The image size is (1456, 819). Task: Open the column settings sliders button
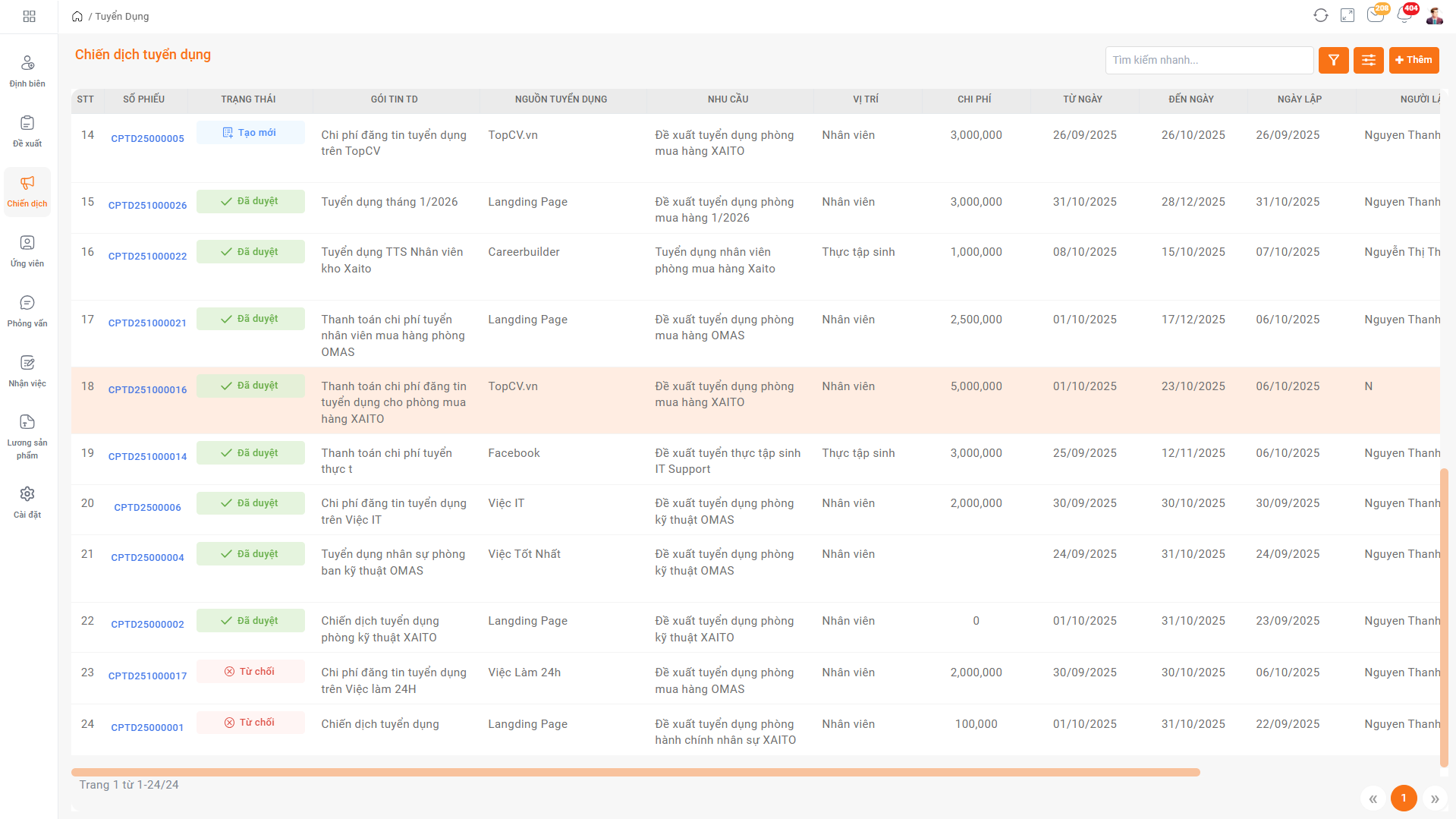coord(1368,60)
